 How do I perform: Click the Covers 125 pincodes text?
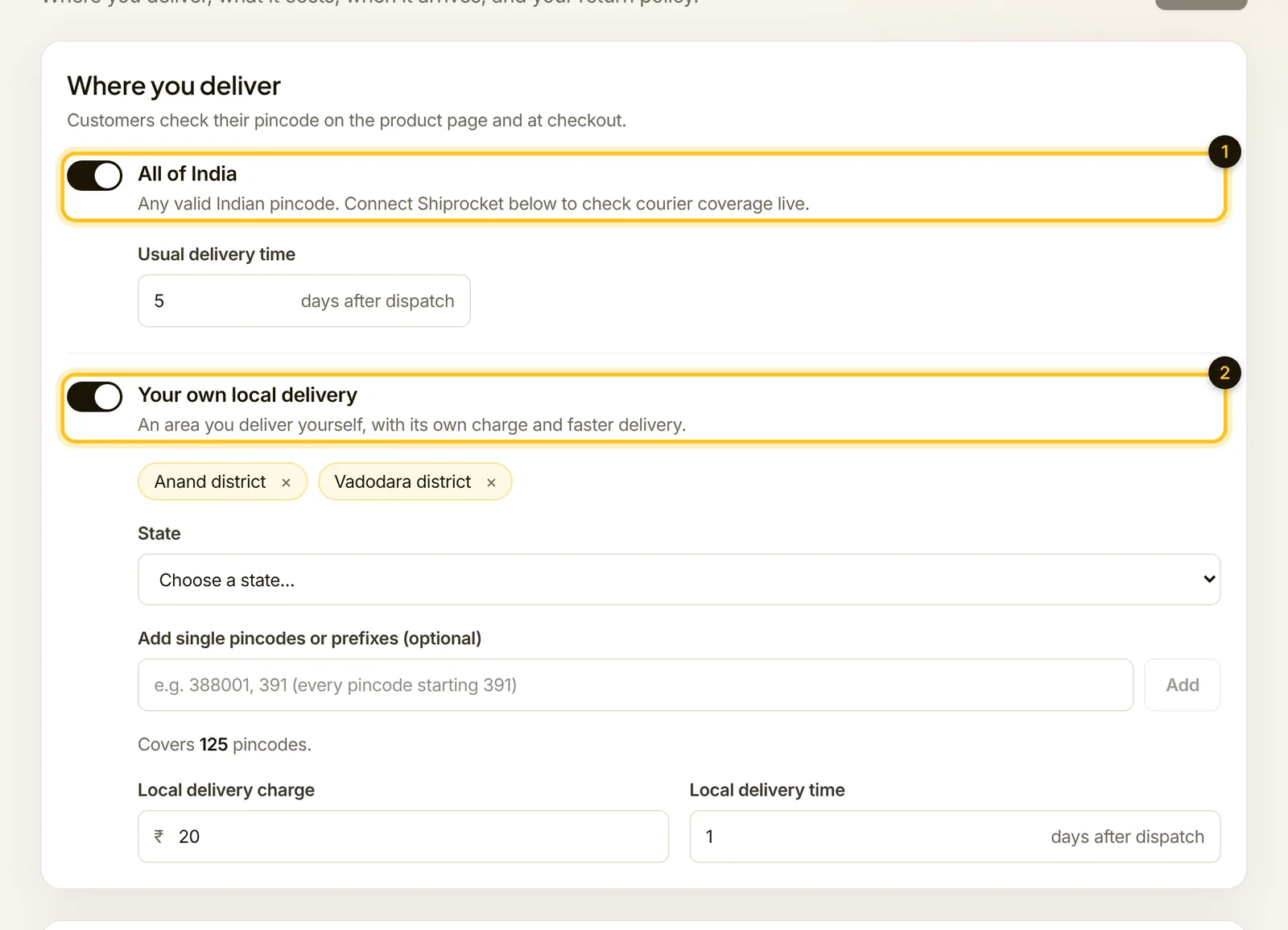[x=224, y=744]
